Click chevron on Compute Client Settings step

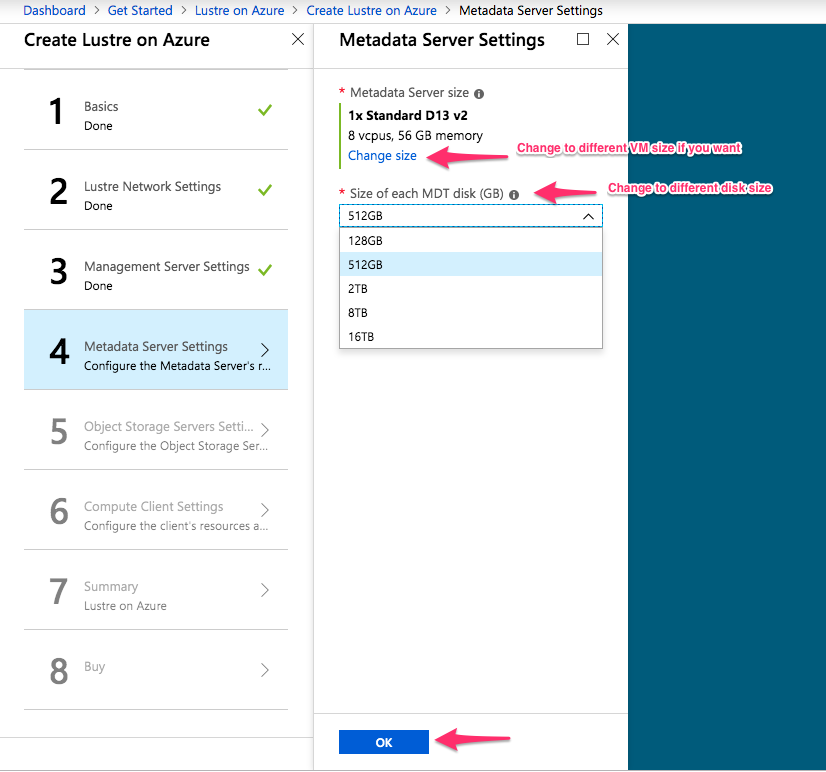[x=265, y=510]
